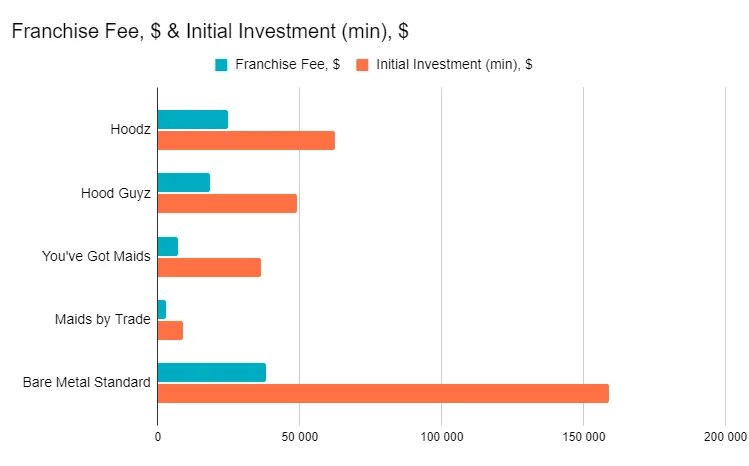The image size is (749, 466).
Task: Click the chart title text
Action: [210, 31]
